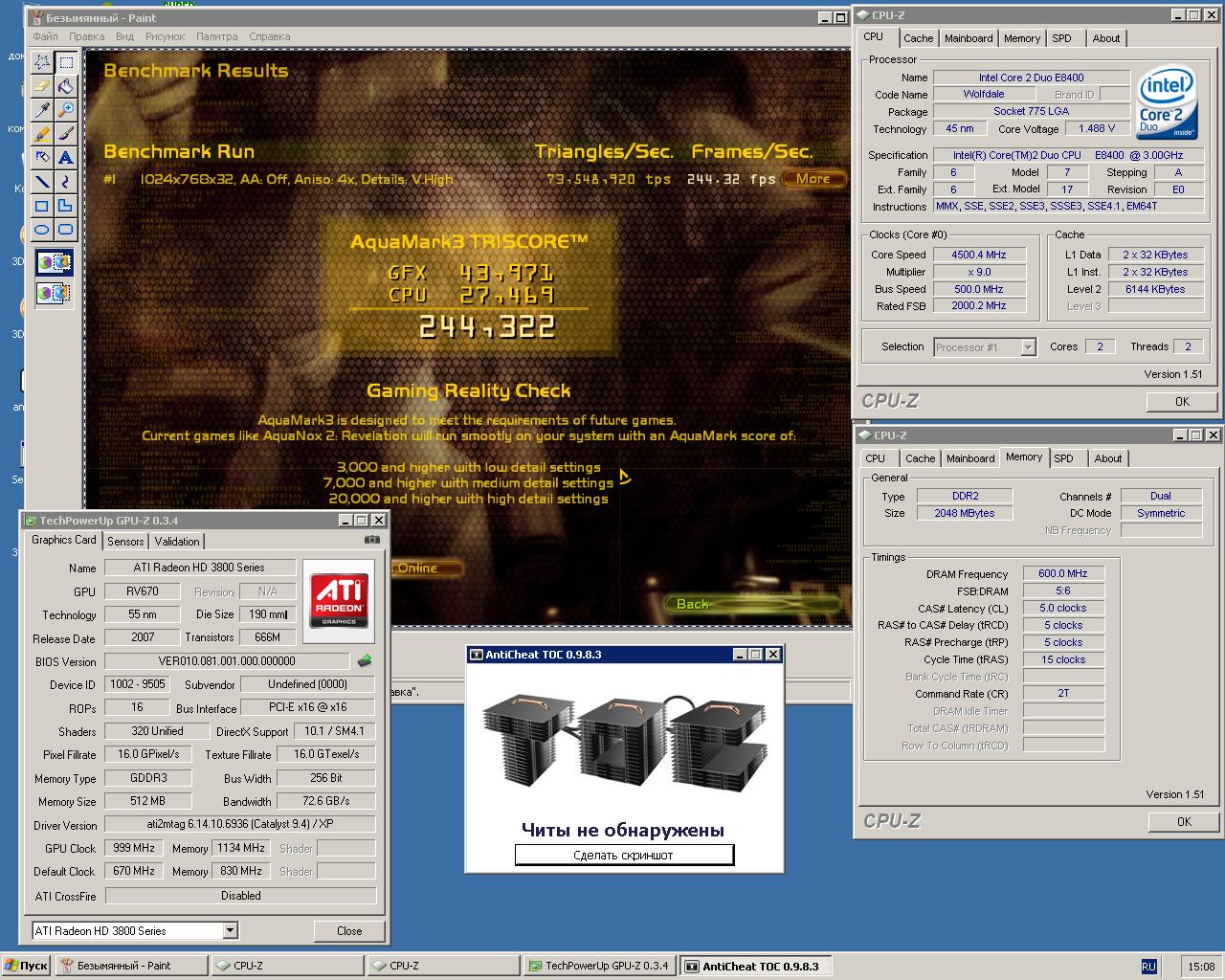
Task: Open the Вид menu in Paint
Action: pyautogui.click(x=125, y=36)
